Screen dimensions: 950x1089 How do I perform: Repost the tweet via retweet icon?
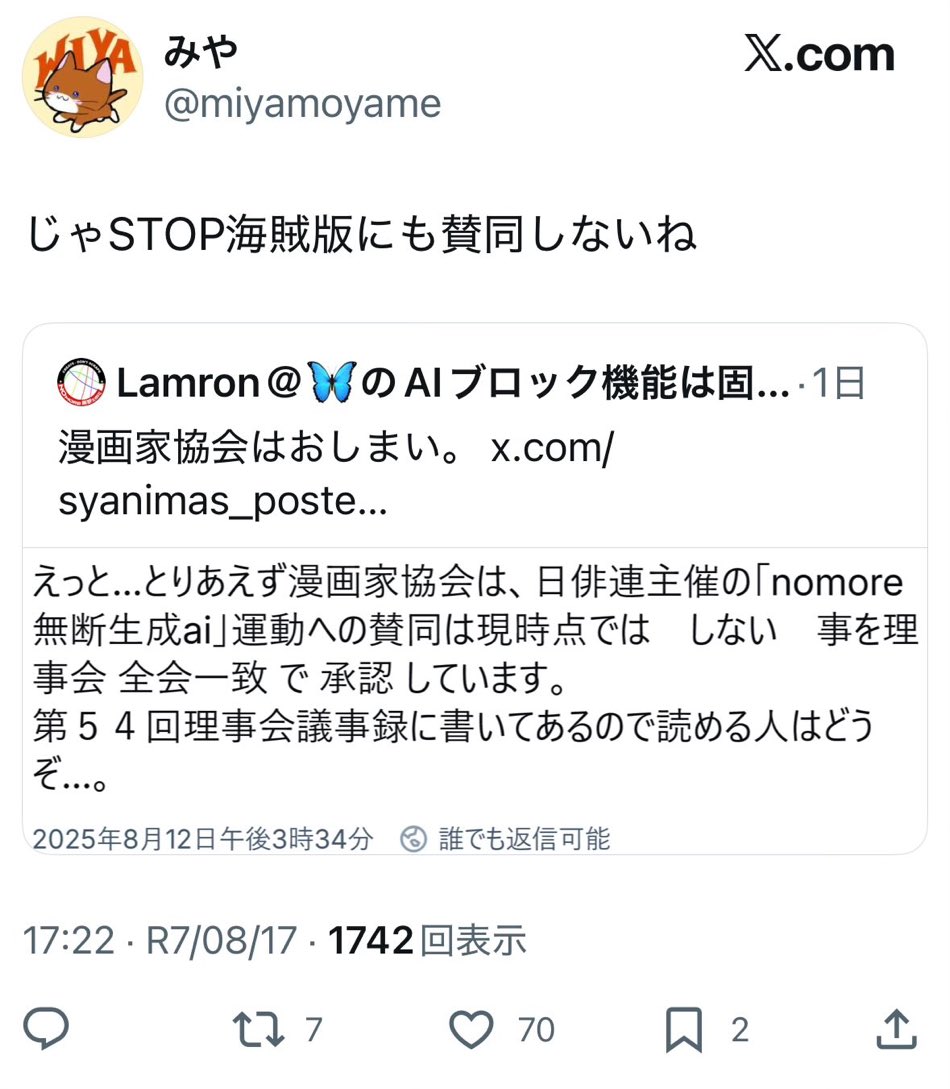258,1029
